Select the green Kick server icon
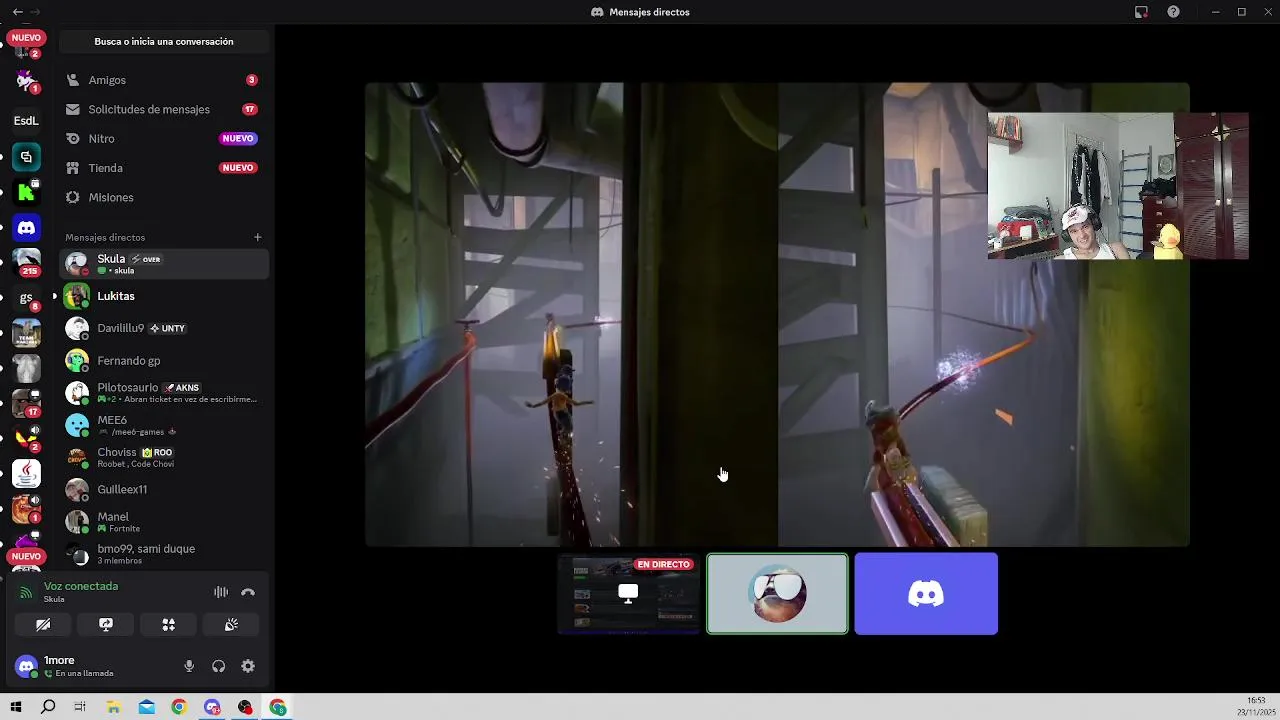This screenshot has height=720, width=1280. pos(26,192)
